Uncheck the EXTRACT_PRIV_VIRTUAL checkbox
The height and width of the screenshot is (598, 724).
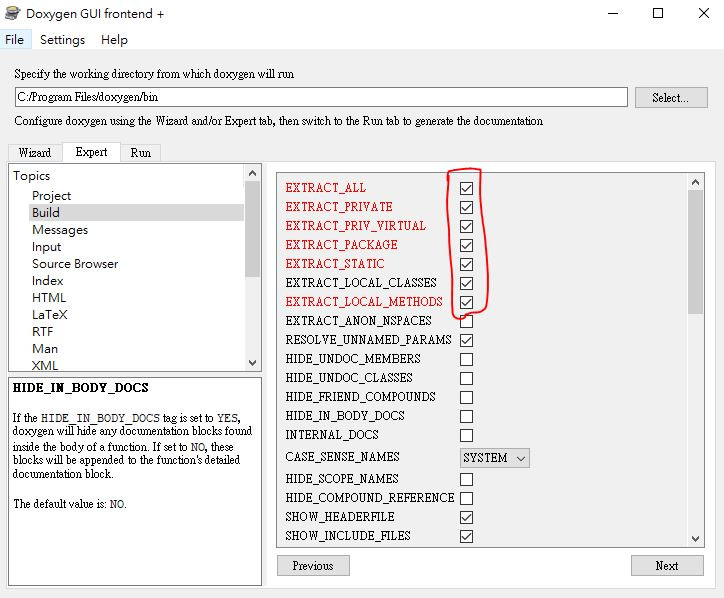[466, 226]
